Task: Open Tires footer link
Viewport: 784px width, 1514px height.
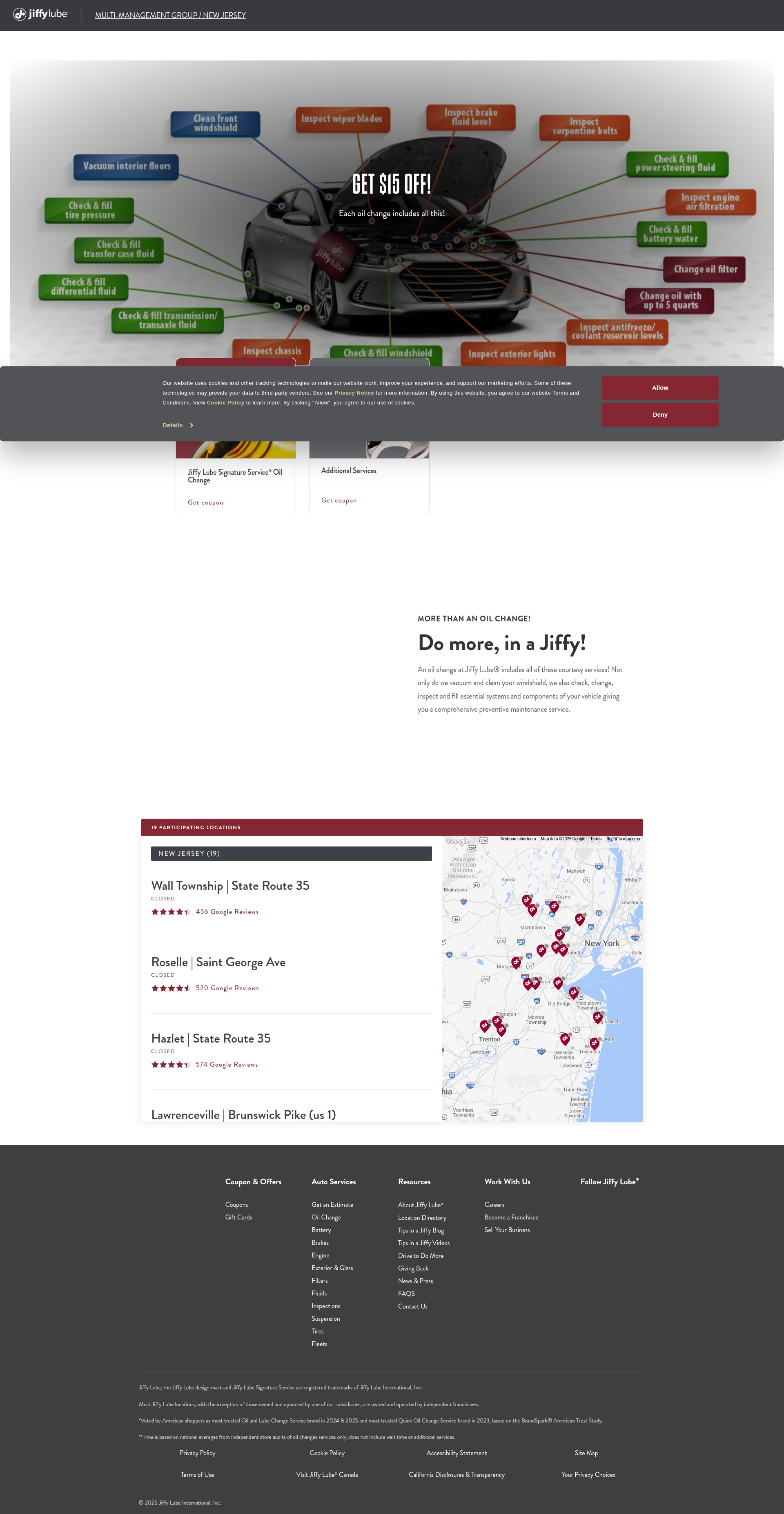Action: click(x=318, y=1331)
